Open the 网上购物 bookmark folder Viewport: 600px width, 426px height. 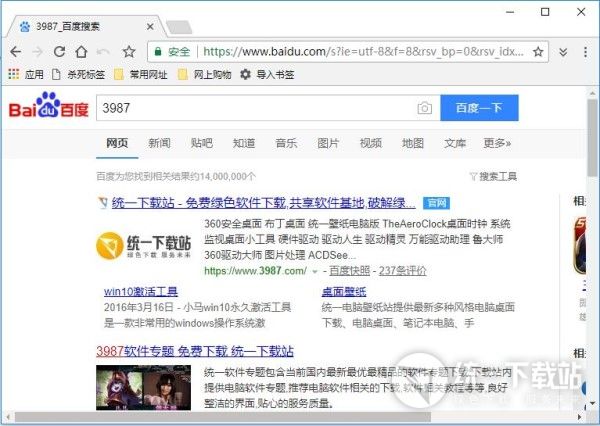(x=205, y=74)
